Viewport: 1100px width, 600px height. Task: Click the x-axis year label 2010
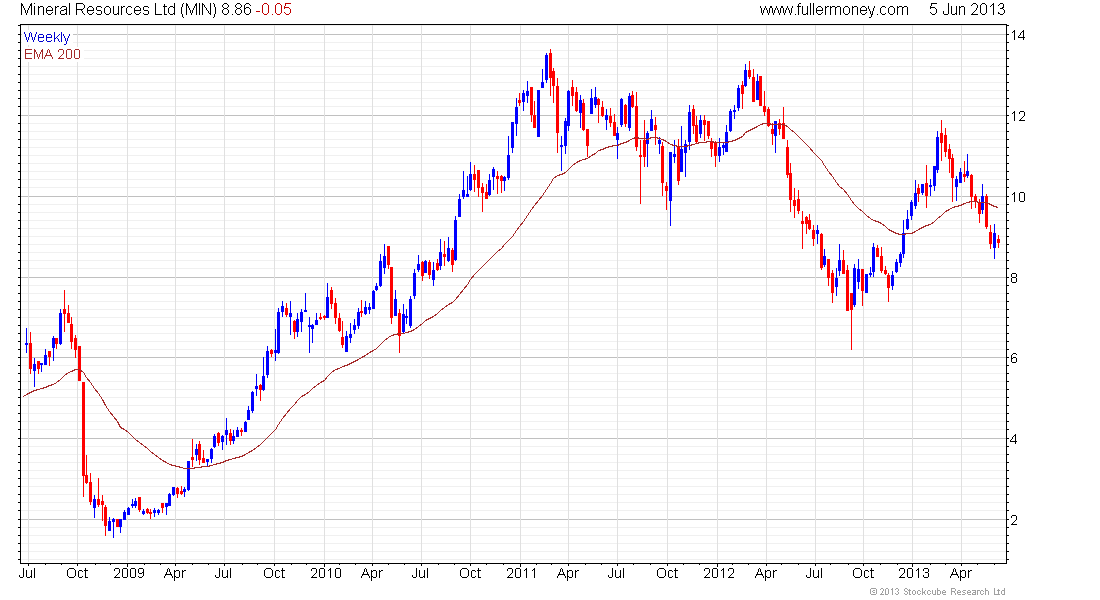[326, 573]
